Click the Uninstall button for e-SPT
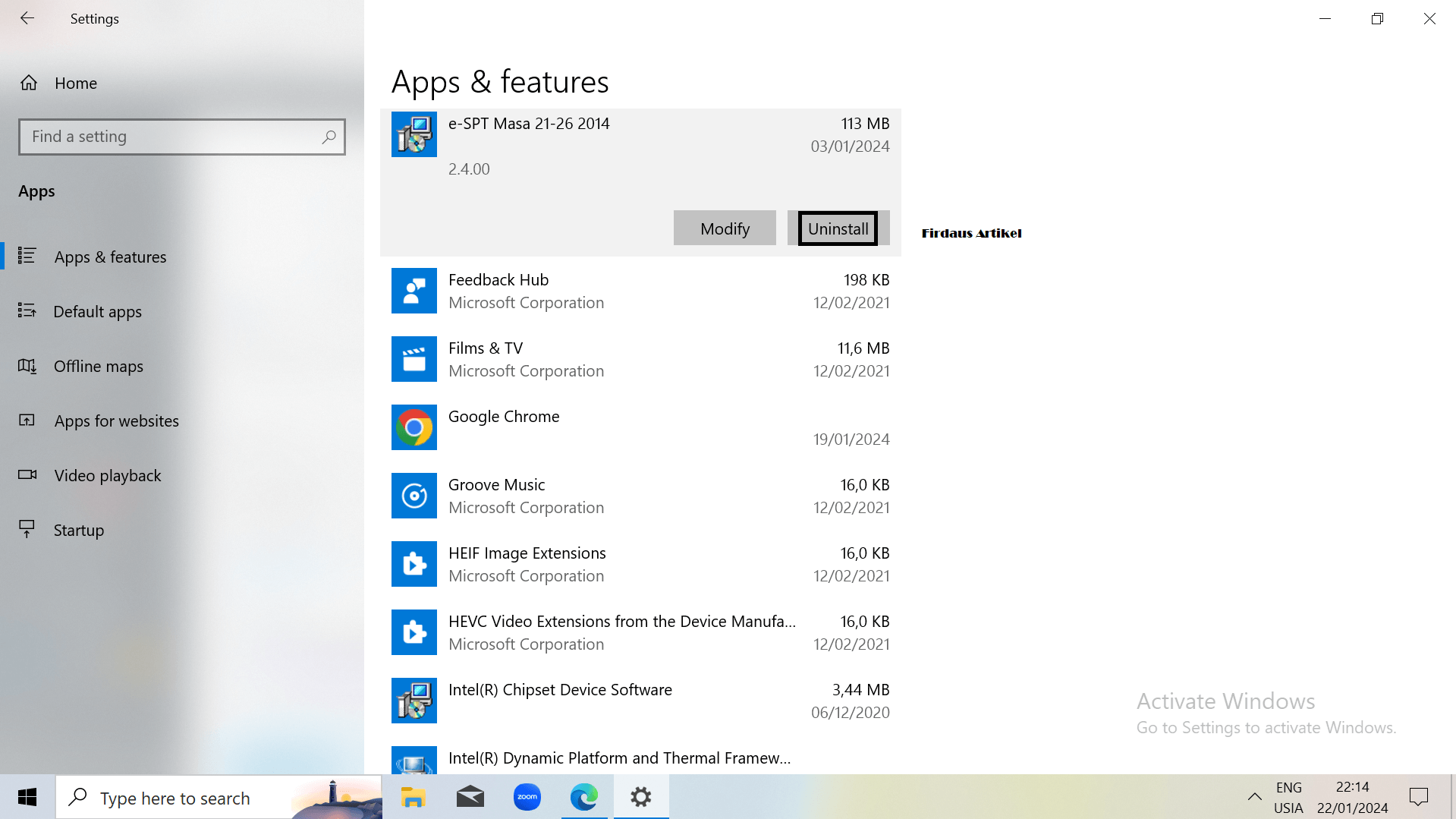1456x819 pixels. (838, 228)
